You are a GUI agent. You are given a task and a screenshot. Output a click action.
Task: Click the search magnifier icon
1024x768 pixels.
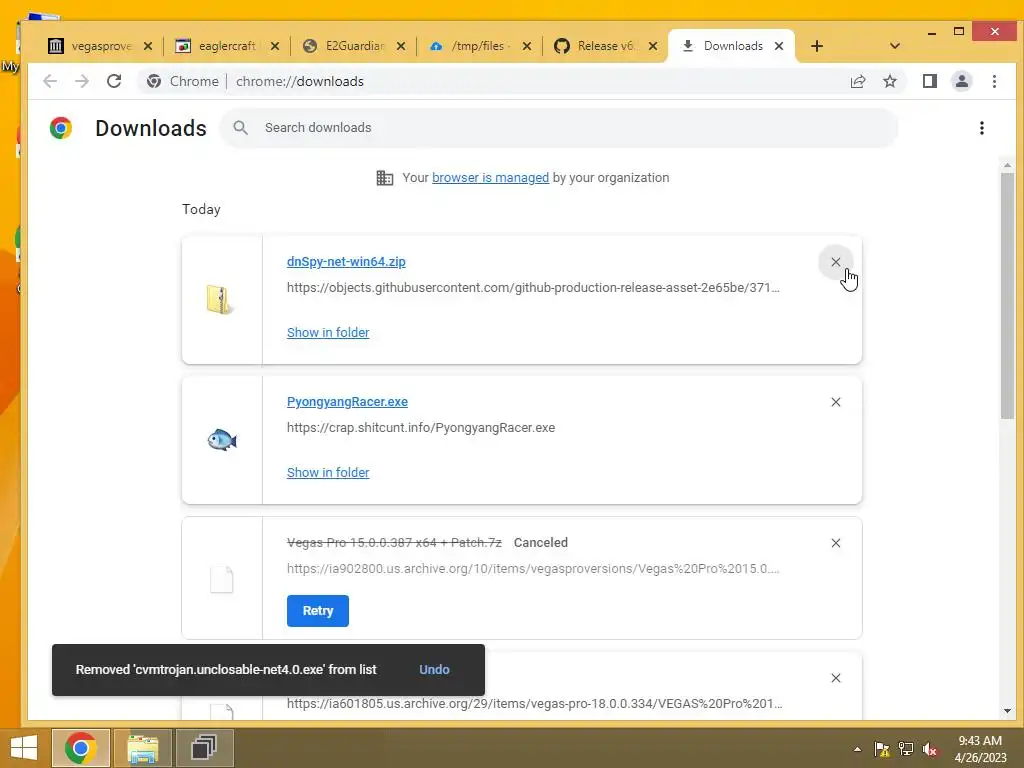[240, 128]
